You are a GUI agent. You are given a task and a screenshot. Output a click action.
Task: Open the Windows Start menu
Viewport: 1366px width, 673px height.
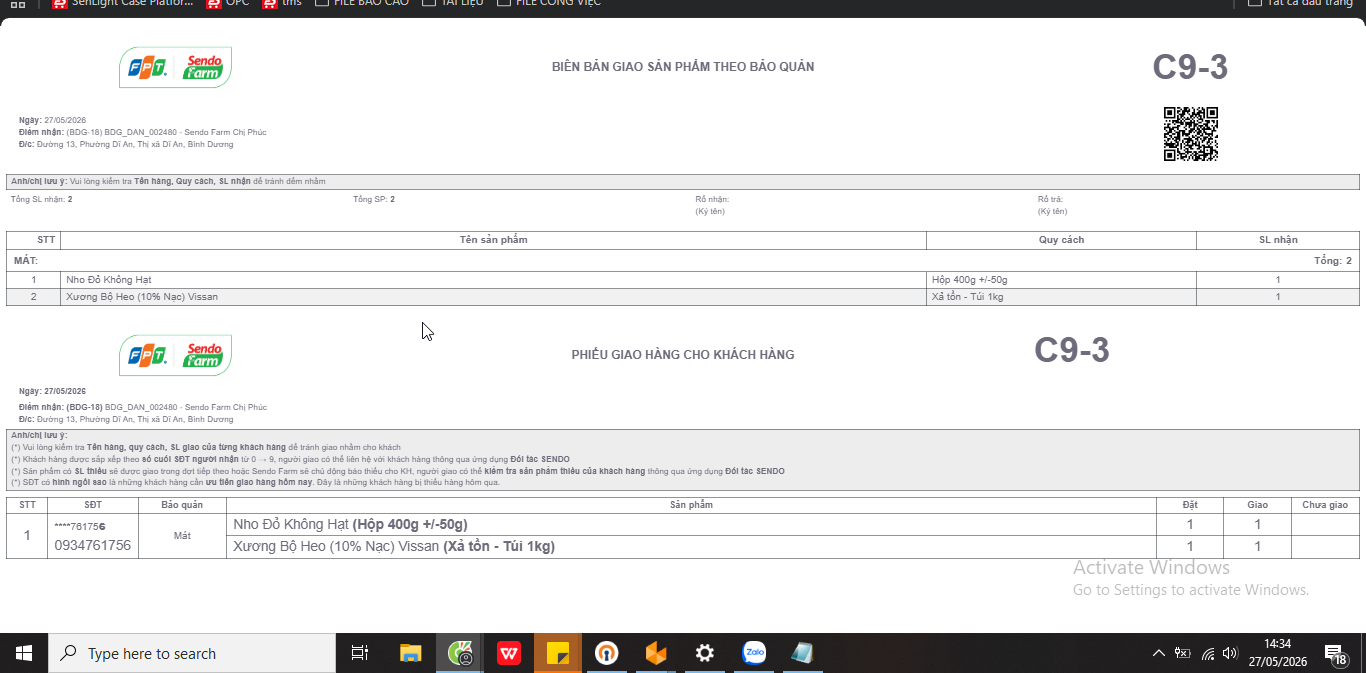tap(24, 653)
